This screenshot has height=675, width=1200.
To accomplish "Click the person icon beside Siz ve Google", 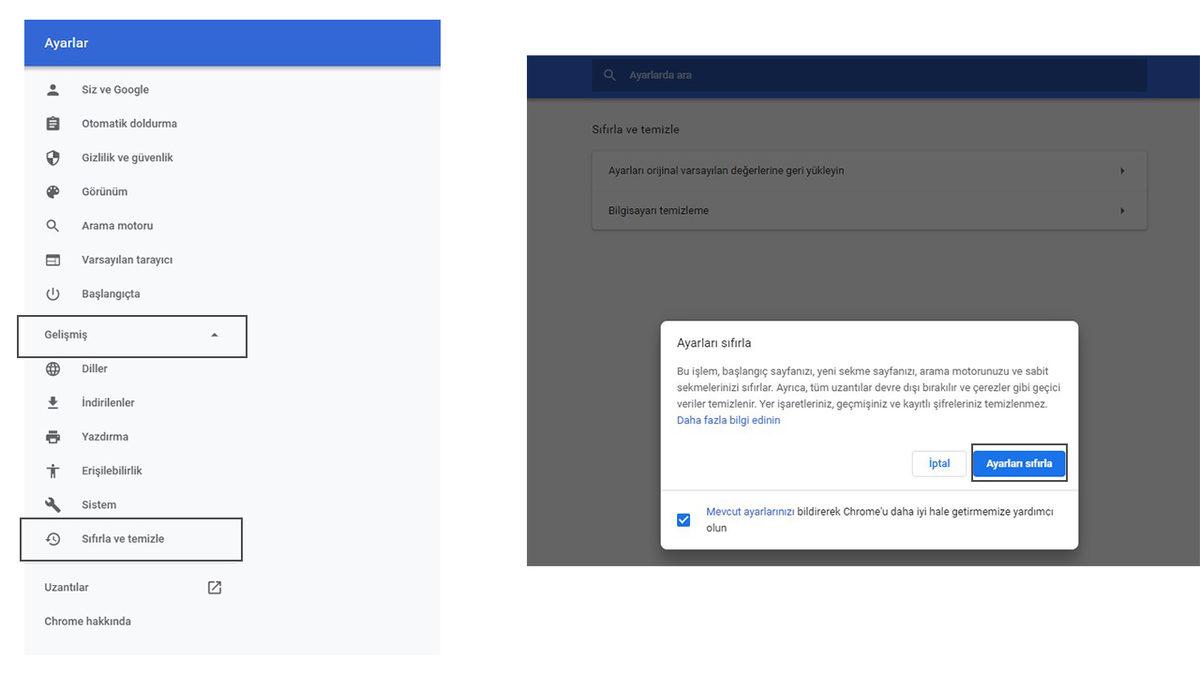I will 53,90.
